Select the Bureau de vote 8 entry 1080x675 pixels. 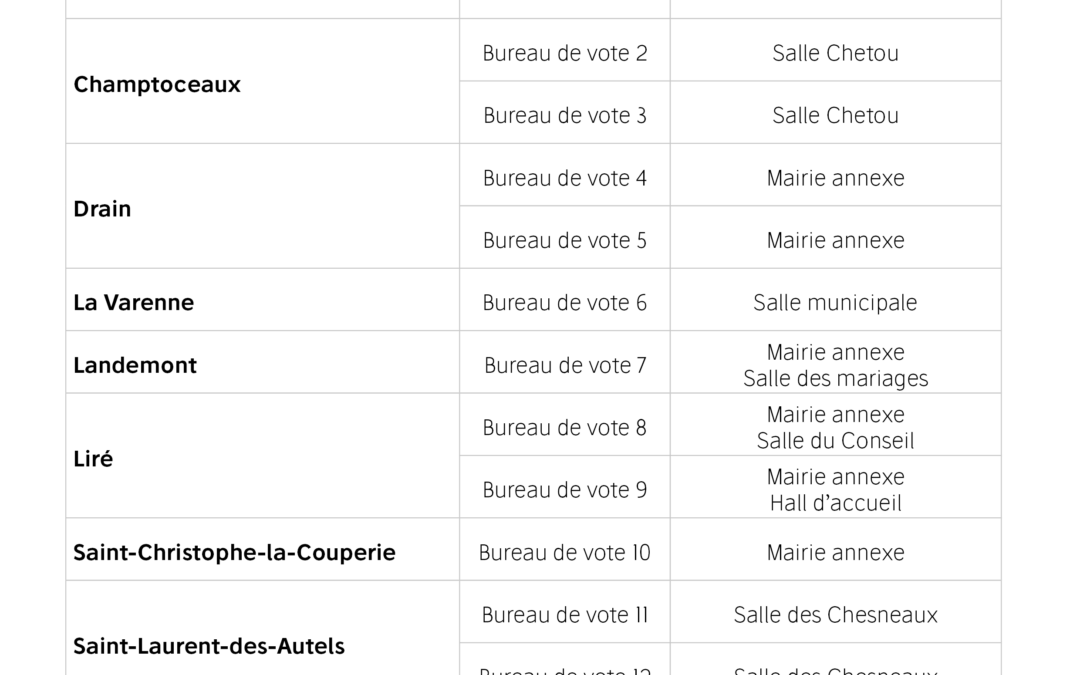click(x=565, y=427)
